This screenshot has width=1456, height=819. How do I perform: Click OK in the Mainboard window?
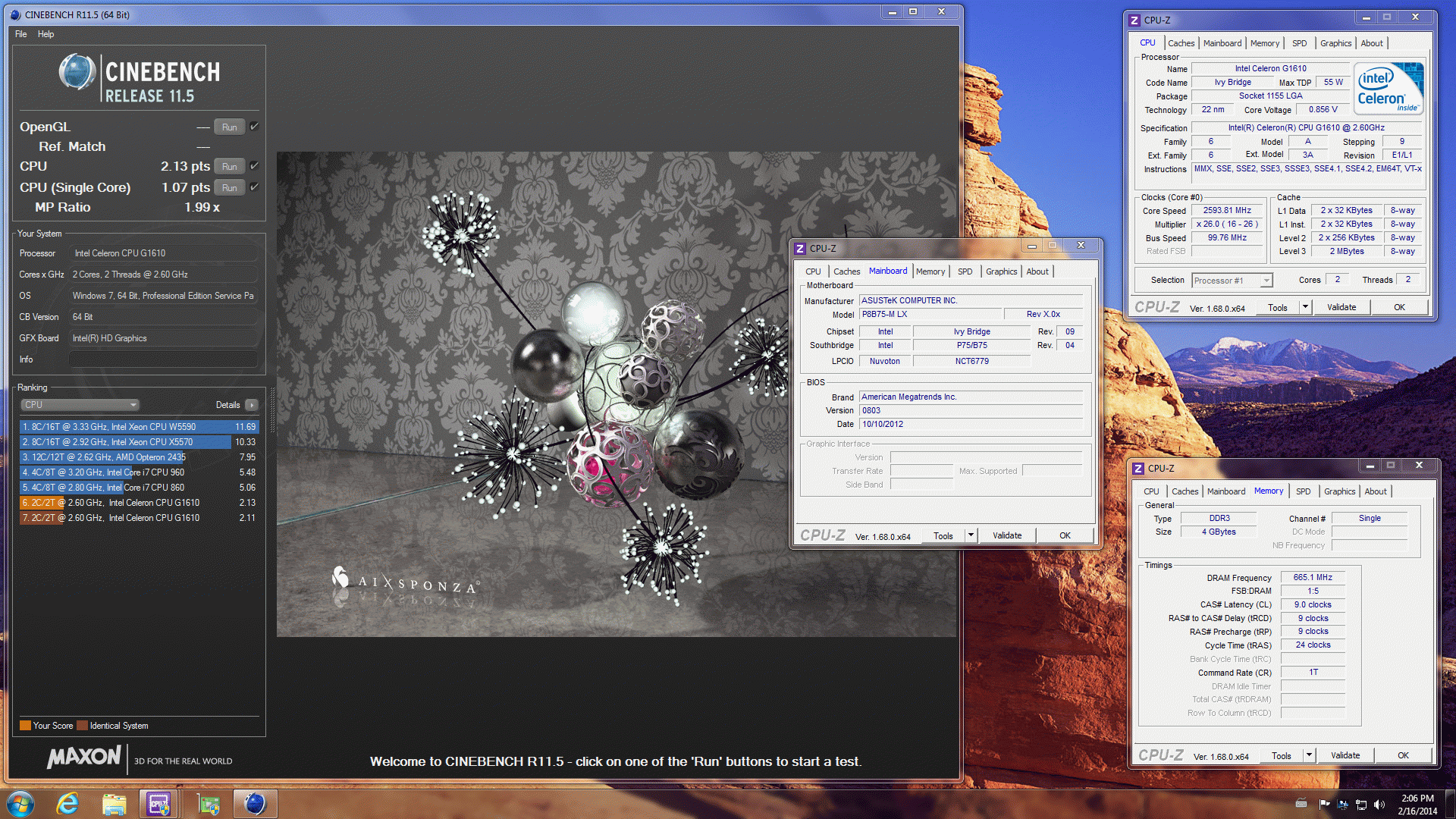point(1065,535)
